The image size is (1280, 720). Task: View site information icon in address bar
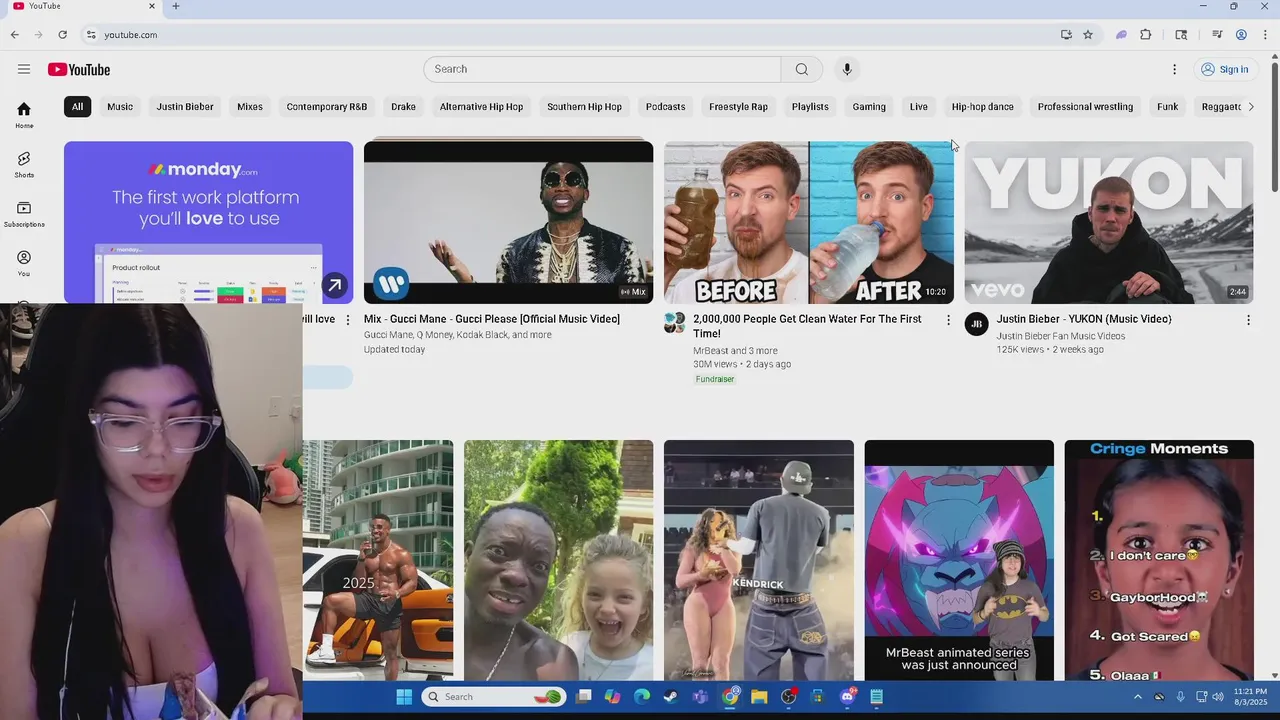tap(91, 34)
